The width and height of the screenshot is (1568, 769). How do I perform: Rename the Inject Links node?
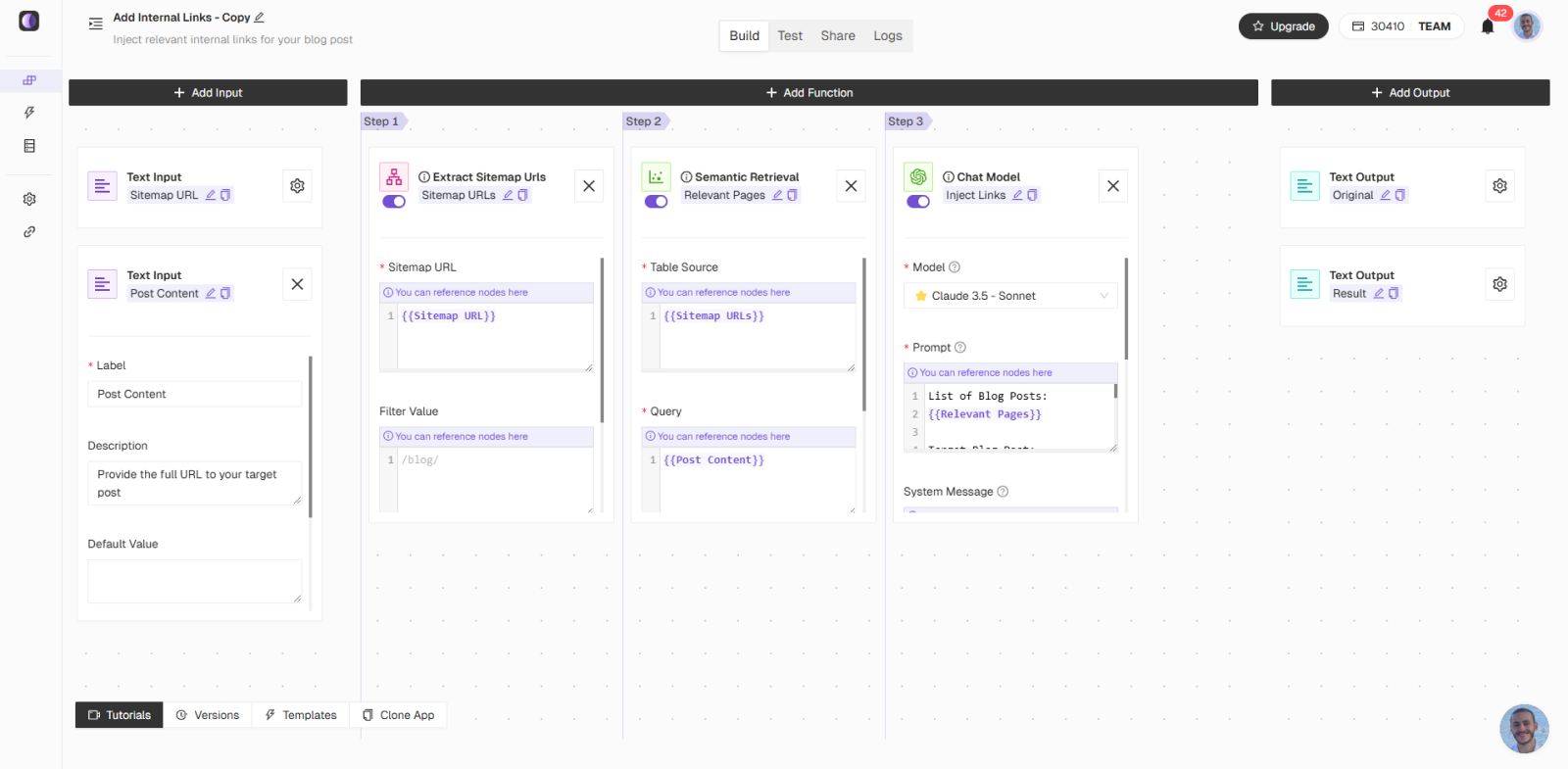(1018, 195)
